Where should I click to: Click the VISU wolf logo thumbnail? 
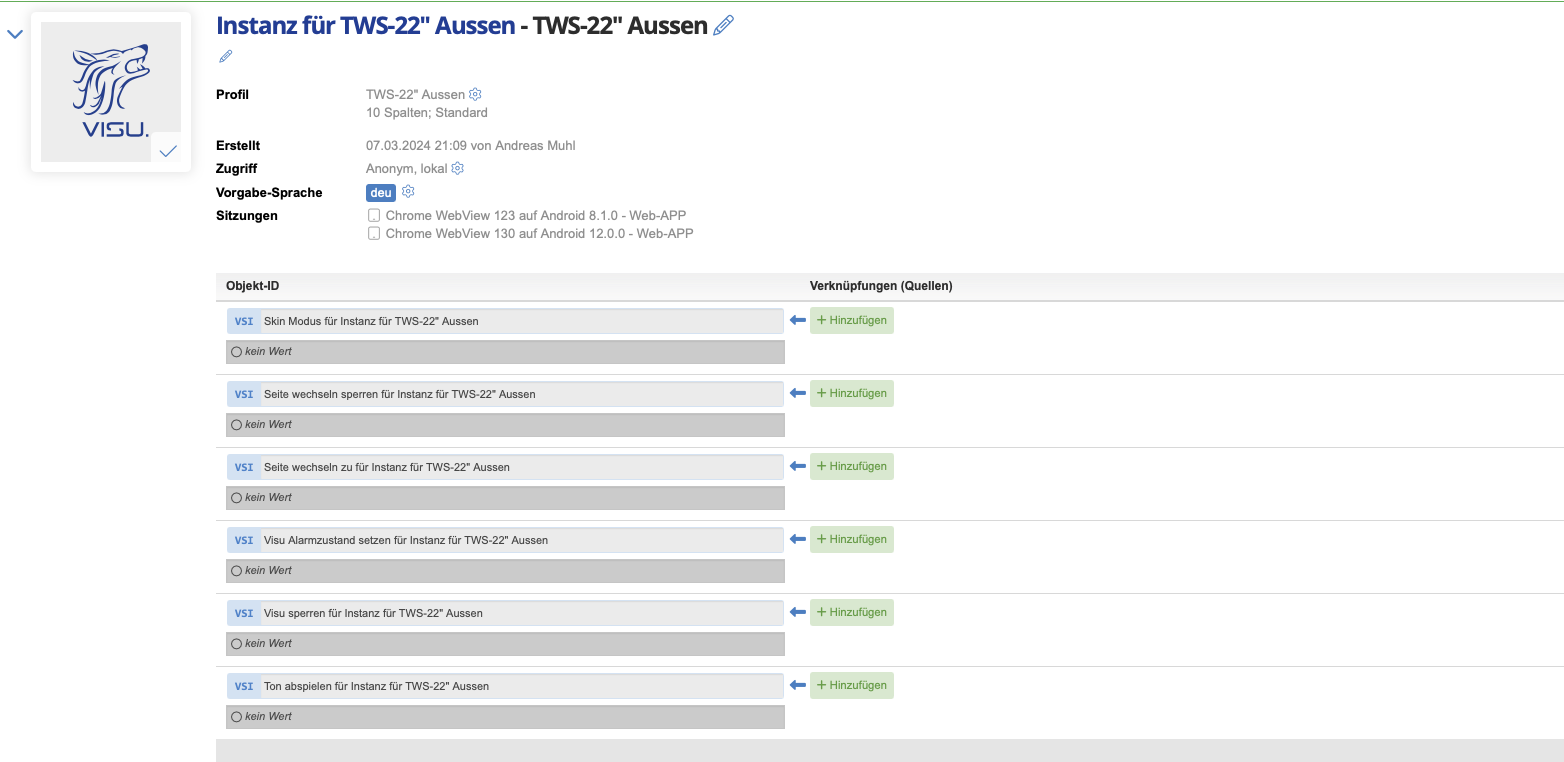110,90
